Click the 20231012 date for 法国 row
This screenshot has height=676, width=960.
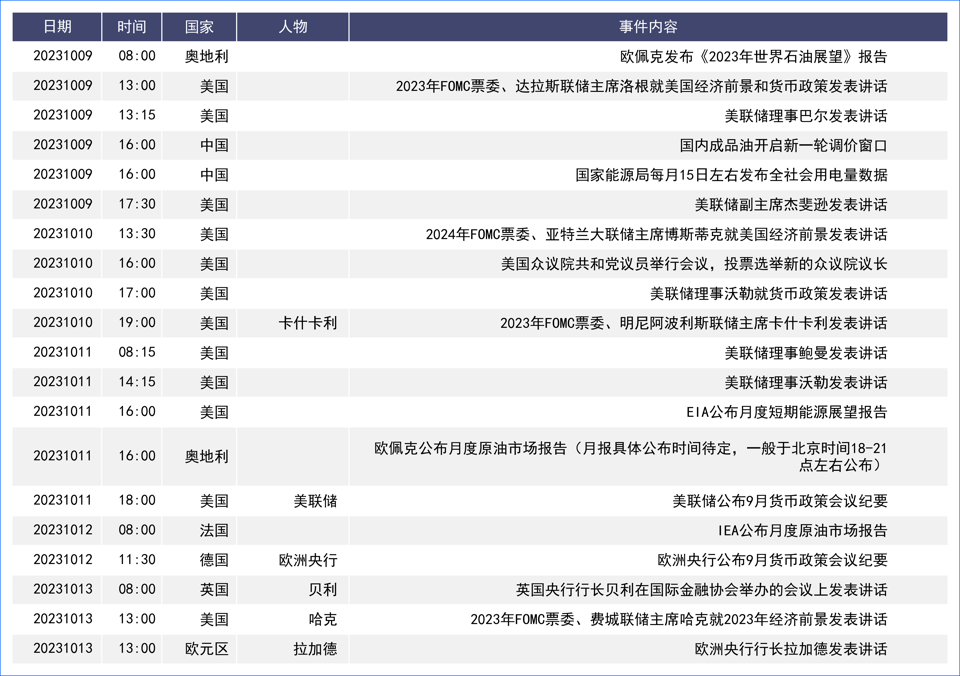tap(62, 530)
